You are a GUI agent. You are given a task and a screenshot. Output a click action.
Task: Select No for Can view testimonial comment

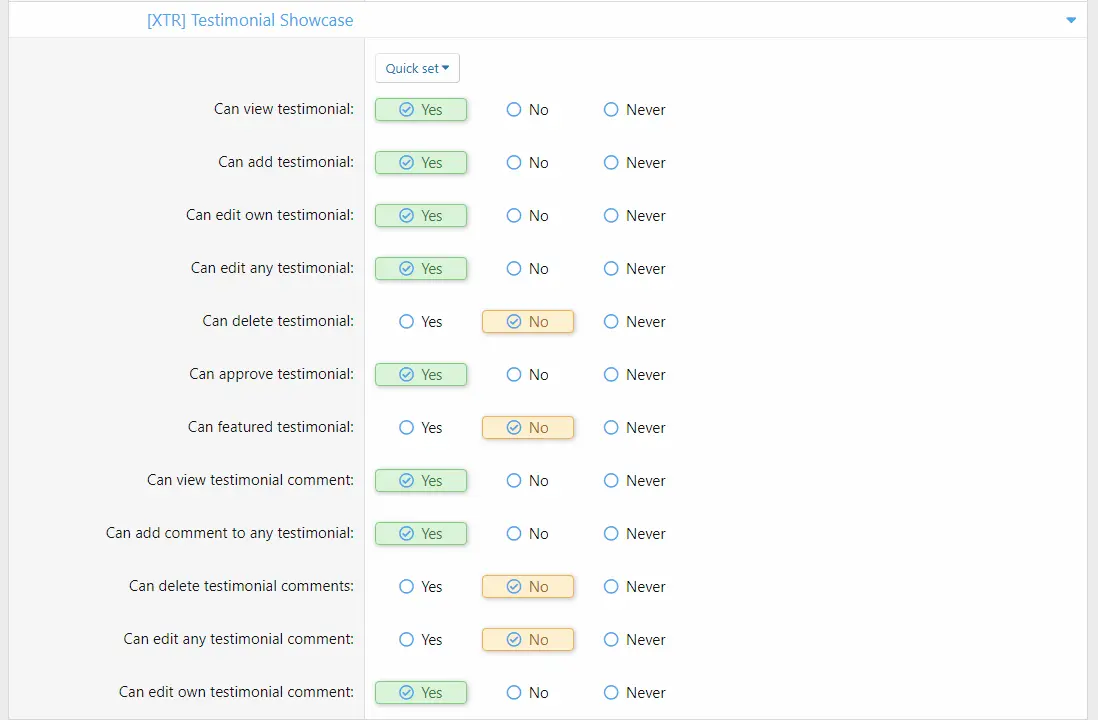click(527, 480)
